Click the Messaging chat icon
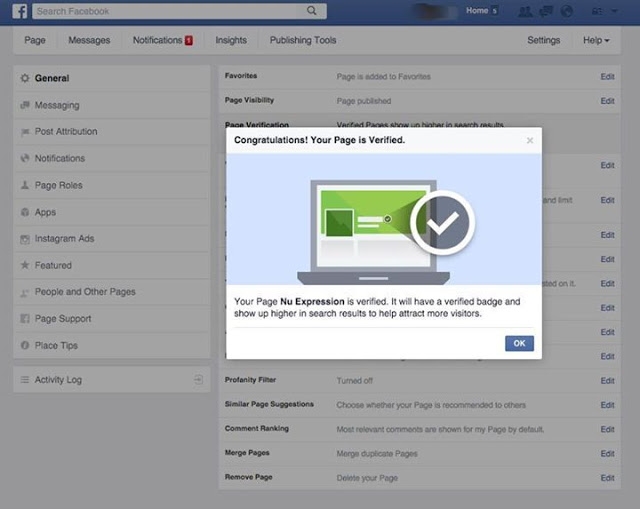 coord(25,105)
